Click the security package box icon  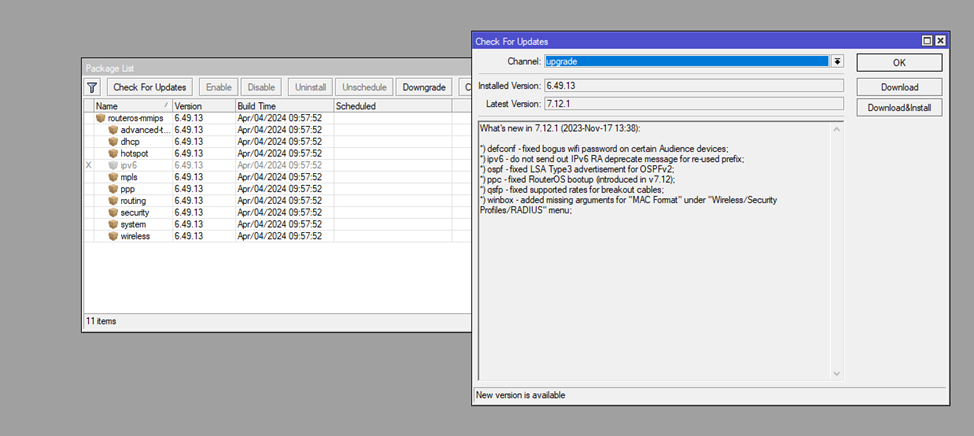[113, 212]
